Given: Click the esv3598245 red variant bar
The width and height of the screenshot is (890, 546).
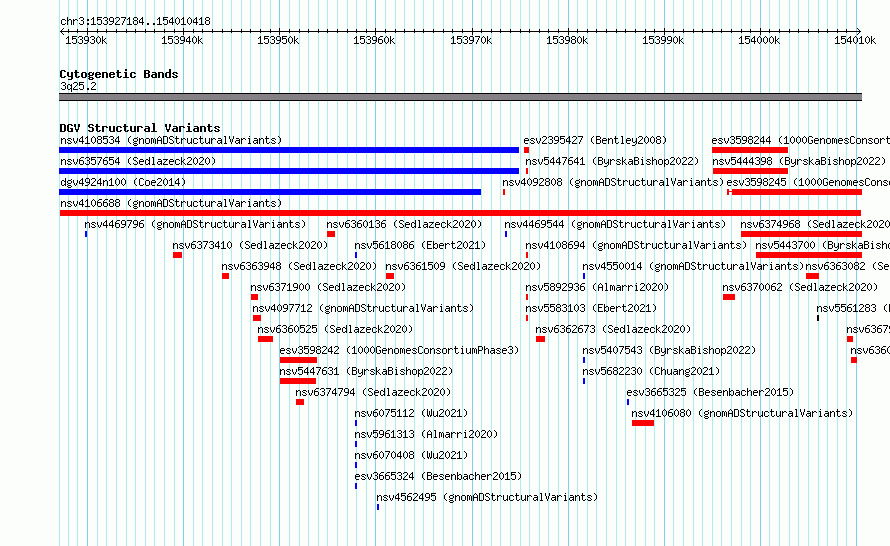Looking at the screenshot, I should (795, 192).
